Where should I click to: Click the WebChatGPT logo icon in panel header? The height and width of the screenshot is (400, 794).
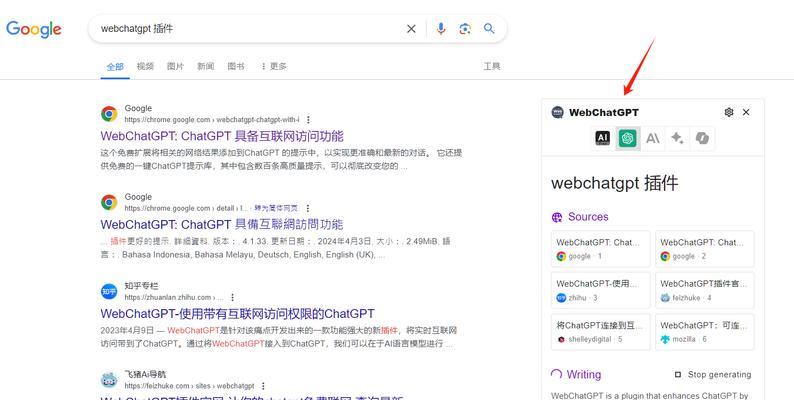point(558,112)
